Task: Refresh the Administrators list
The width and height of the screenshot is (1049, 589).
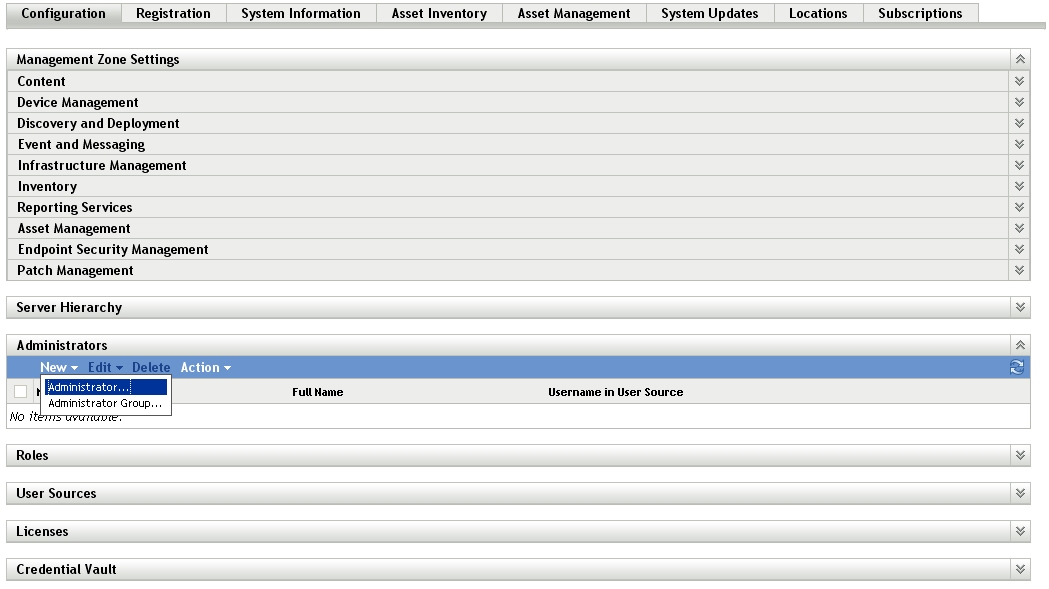Action: 1017,367
